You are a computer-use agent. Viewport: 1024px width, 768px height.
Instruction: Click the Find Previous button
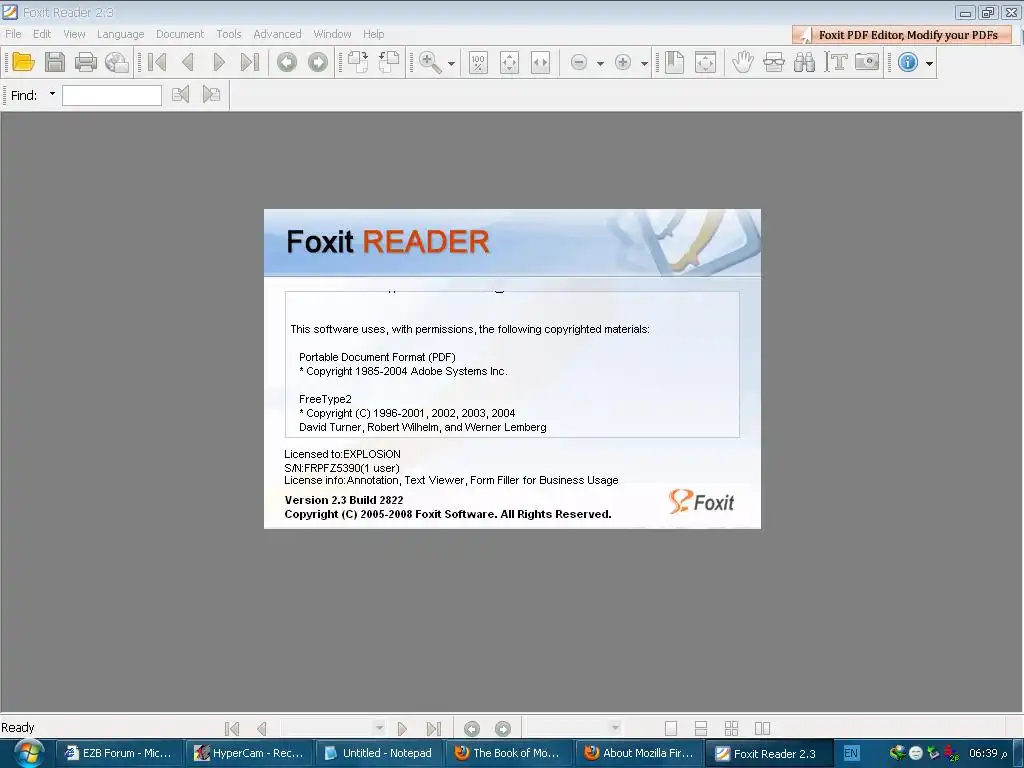pyautogui.click(x=180, y=95)
